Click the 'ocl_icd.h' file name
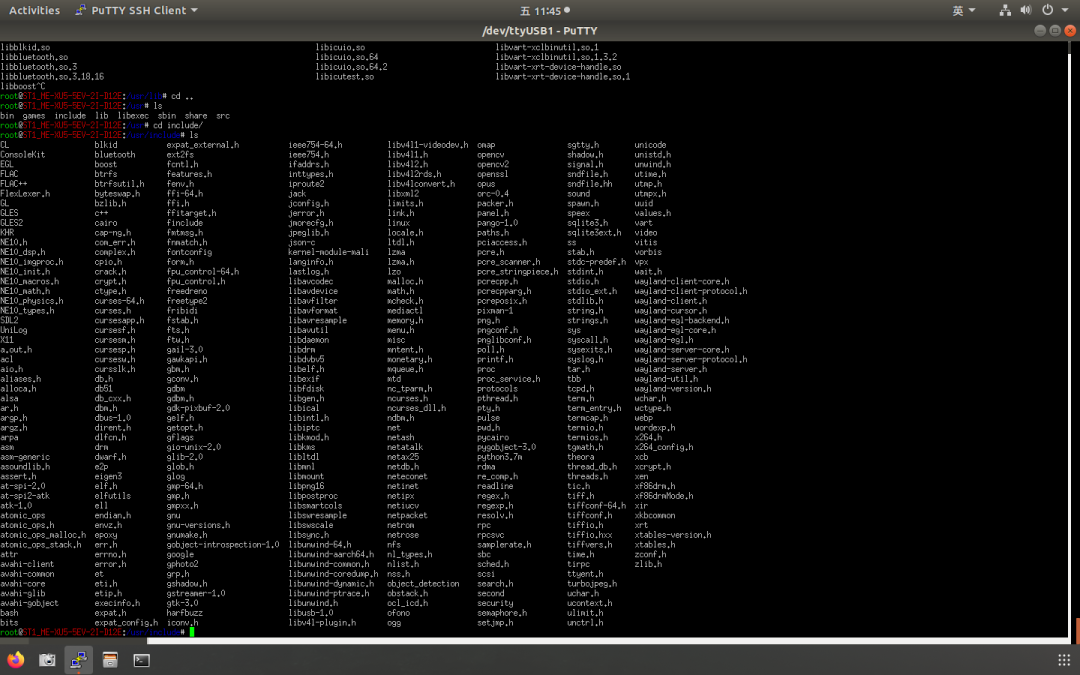The height and width of the screenshot is (675, 1080). (x=407, y=603)
